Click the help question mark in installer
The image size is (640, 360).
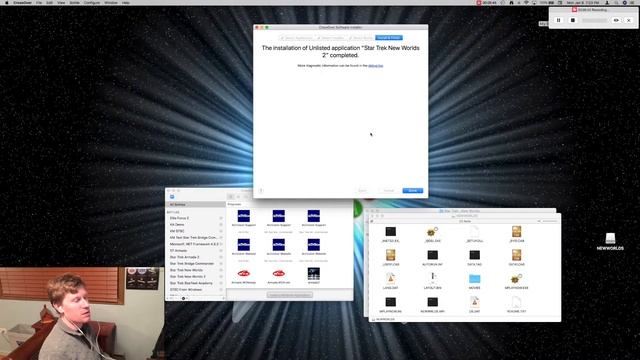point(261,190)
